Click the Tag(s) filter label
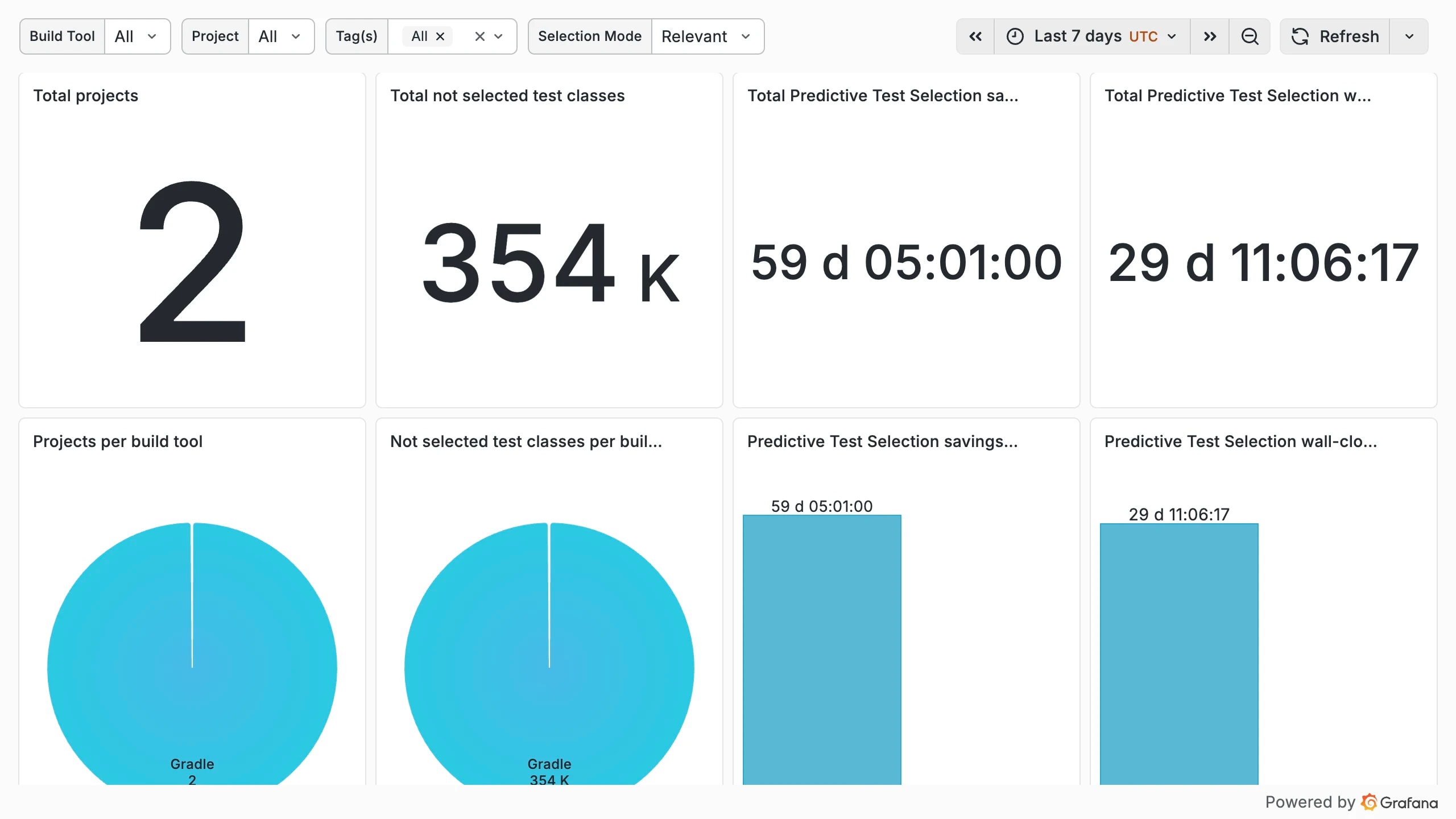1456x819 pixels. click(357, 36)
